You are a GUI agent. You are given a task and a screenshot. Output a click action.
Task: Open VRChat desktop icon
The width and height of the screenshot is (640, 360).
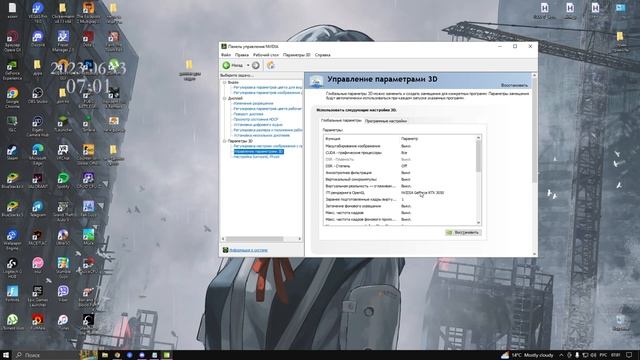[x=63, y=153]
